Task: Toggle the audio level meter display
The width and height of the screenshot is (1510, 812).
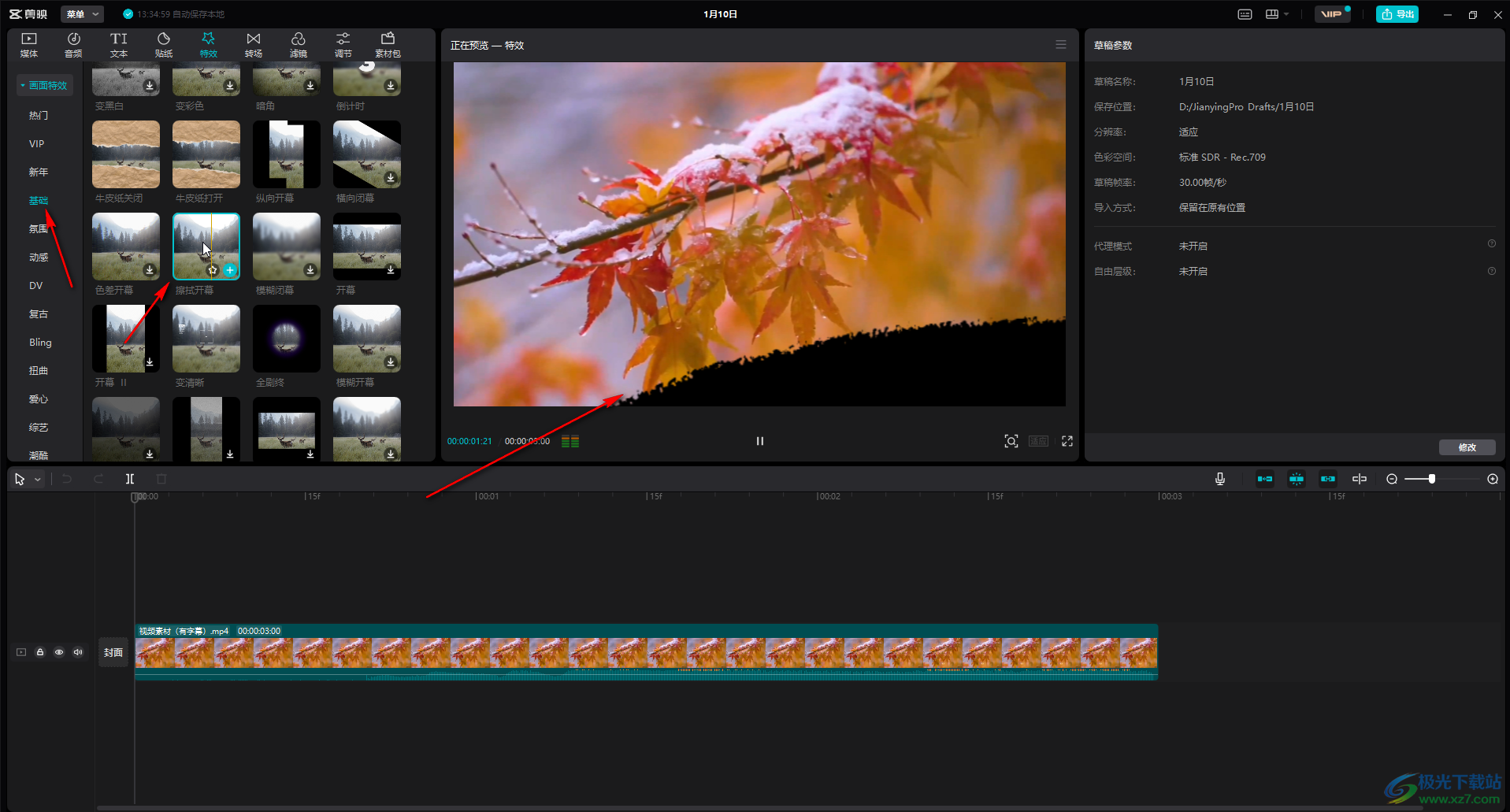Action: pyautogui.click(x=570, y=441)
